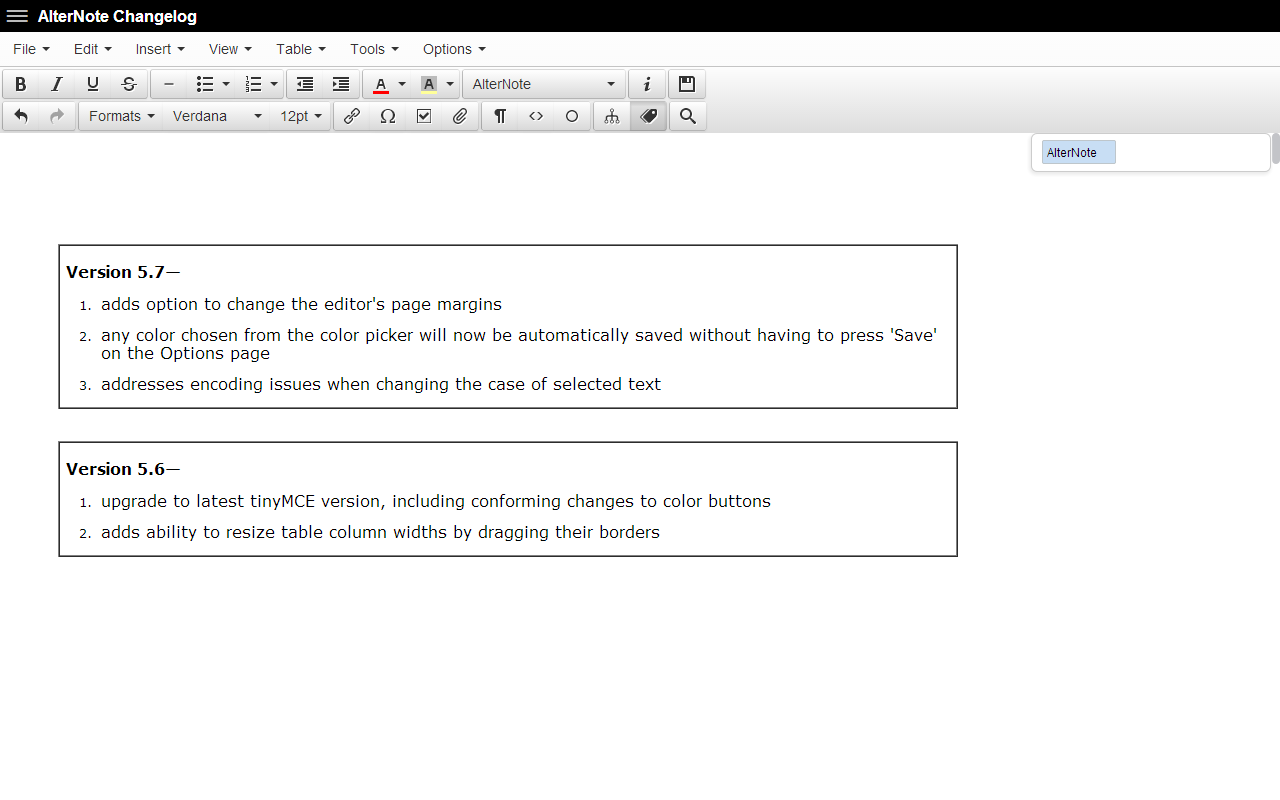Apply the red text color

click(x=380, y=84)
